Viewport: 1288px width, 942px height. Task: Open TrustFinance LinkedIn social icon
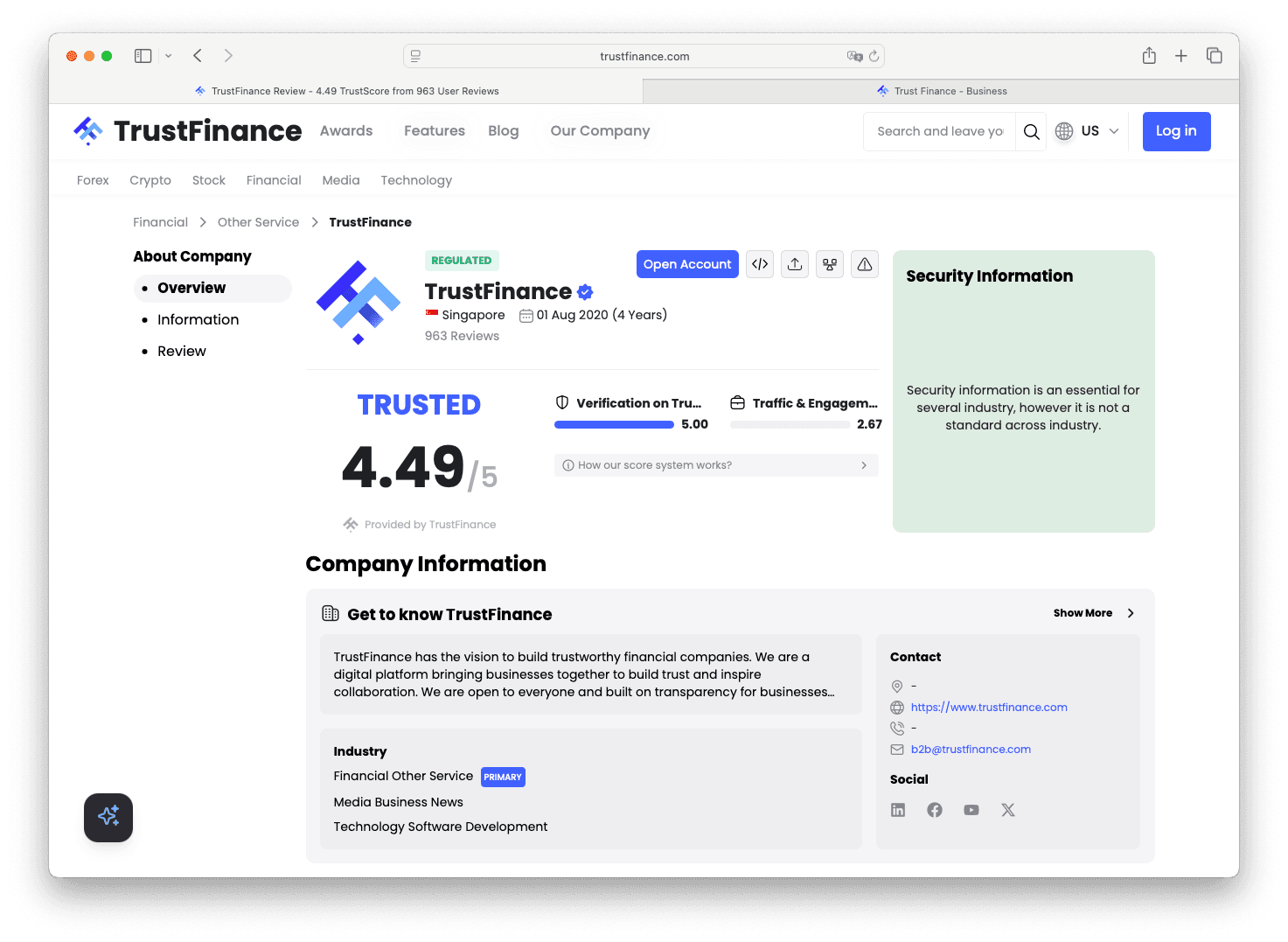[x=898, y=810]
